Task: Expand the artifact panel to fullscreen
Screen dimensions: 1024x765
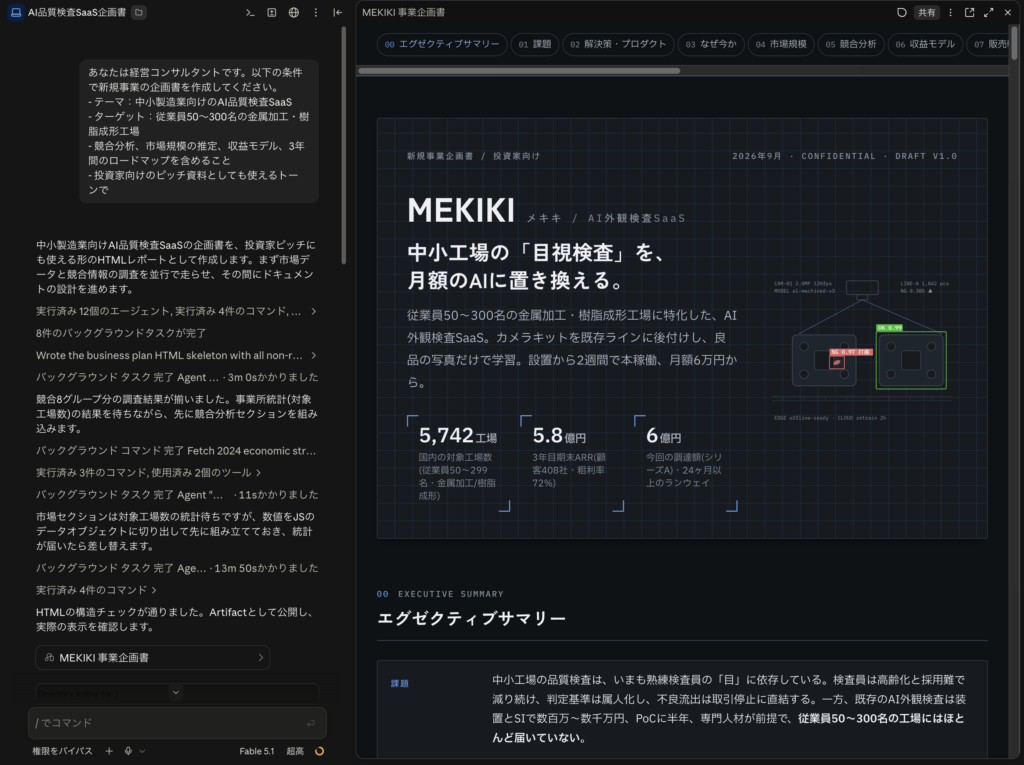Action: coord(989,12)
